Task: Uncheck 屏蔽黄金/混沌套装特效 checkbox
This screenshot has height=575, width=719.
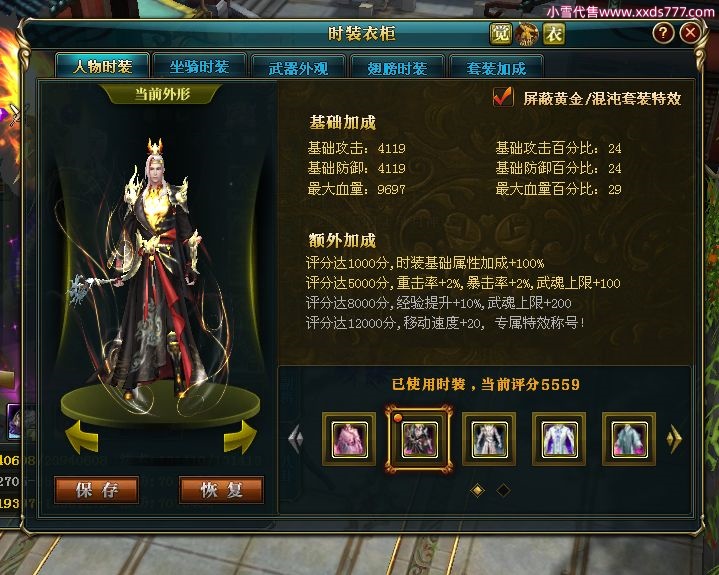Action: [503, 97]
